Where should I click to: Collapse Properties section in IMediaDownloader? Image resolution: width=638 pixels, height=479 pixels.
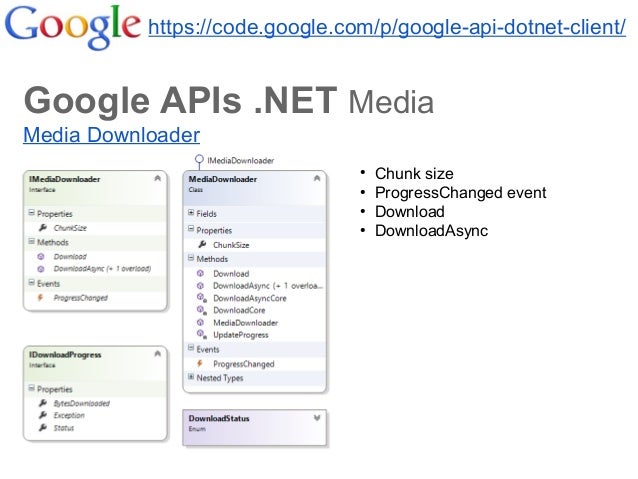[x=31, y=213]
